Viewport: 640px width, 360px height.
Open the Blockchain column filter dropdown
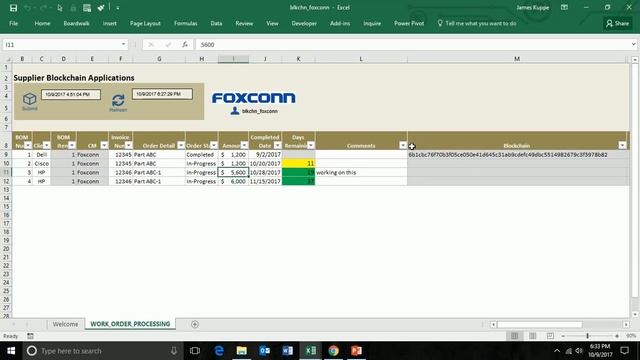[x=622, y=145]
